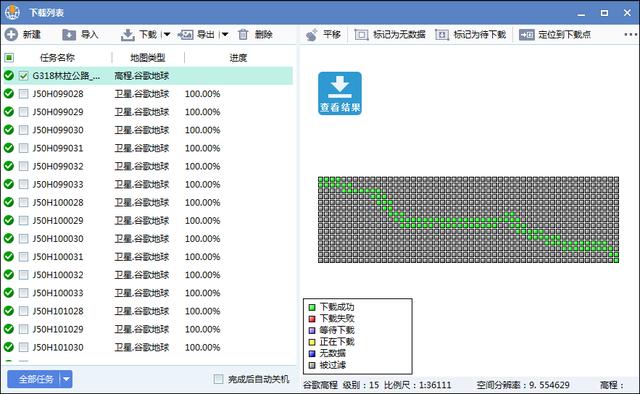Open the 全部任务 dropdown arrow
The height and width of the screenshot is (394, 640).
pos(67,379)
